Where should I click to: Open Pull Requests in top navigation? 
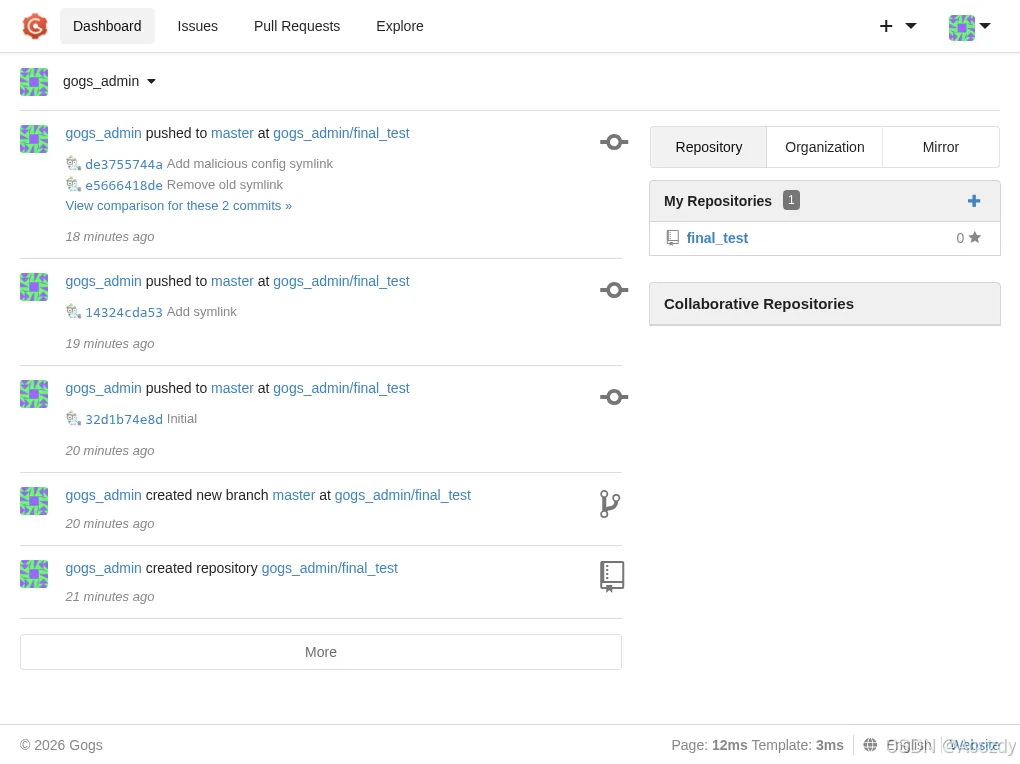pos(297,26)
